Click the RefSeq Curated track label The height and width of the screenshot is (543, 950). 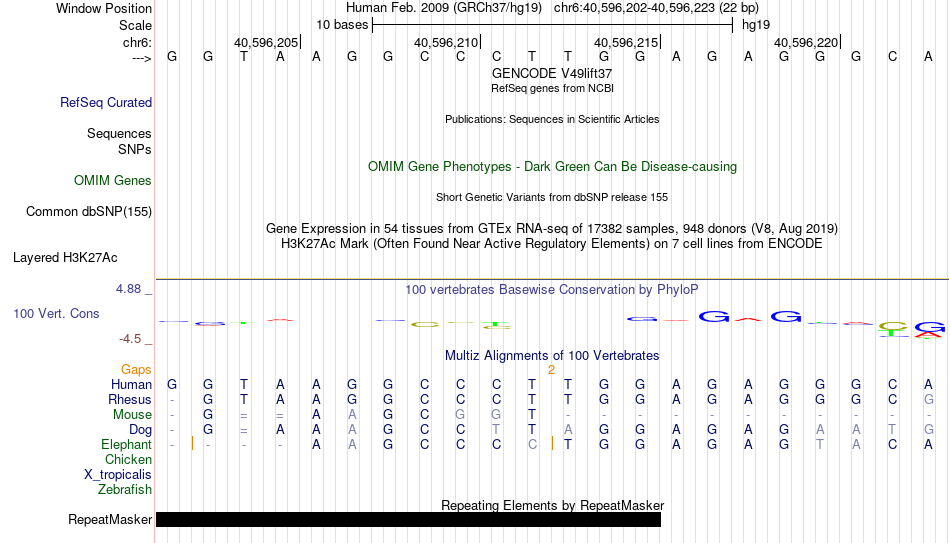point(106,102)
